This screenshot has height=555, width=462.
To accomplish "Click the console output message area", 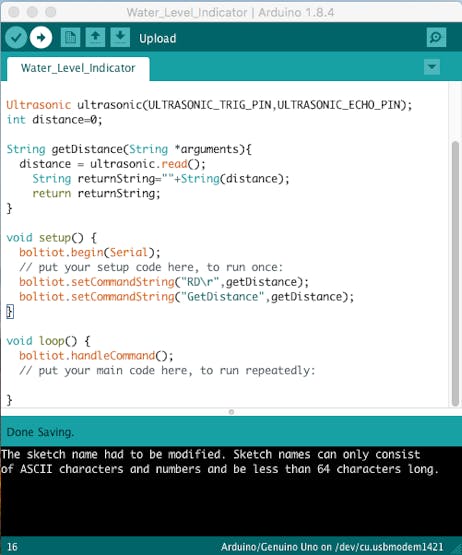I will [x=231, y=491].
